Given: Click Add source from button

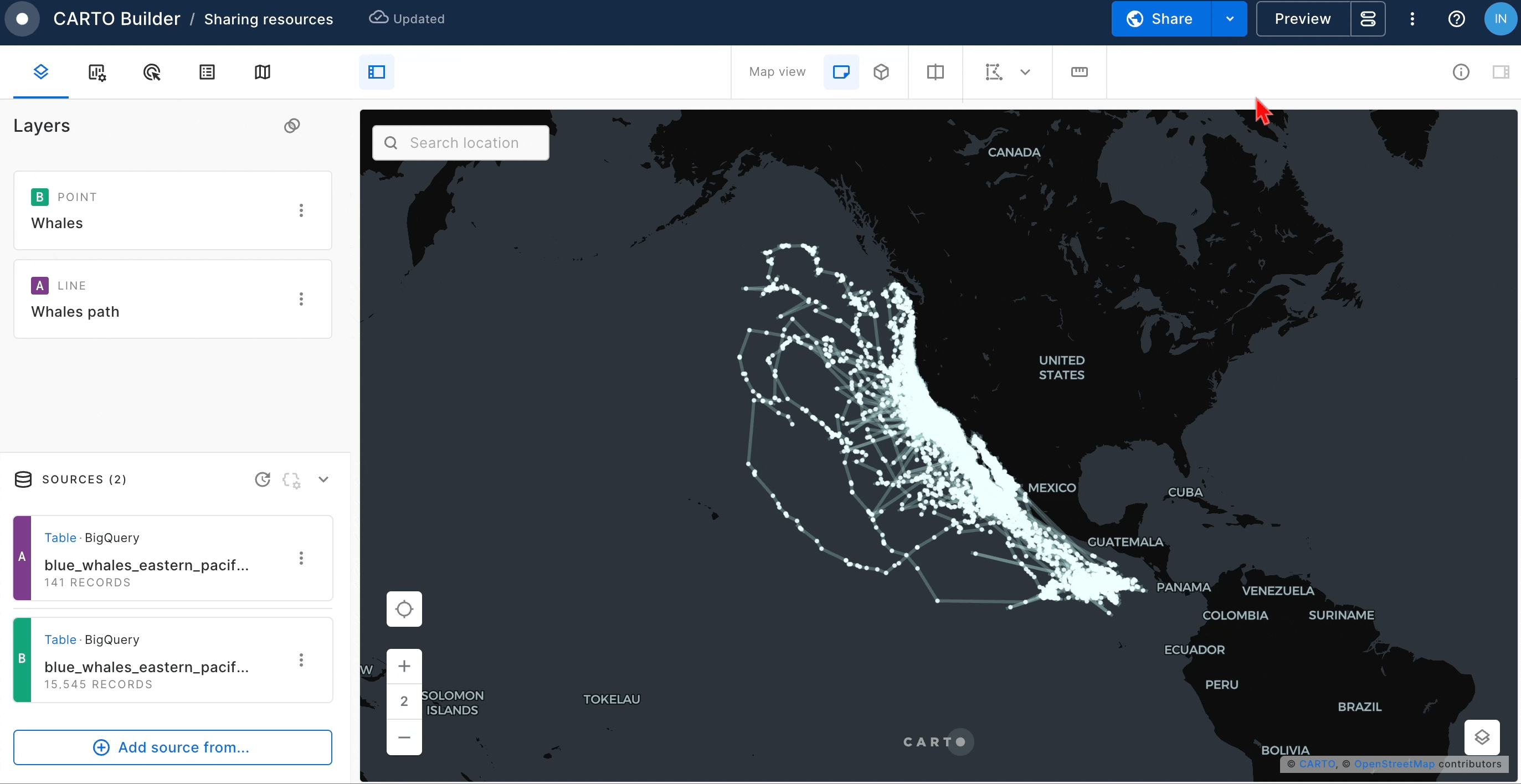Looking at the screenshot, I should (x=172, y=747).
